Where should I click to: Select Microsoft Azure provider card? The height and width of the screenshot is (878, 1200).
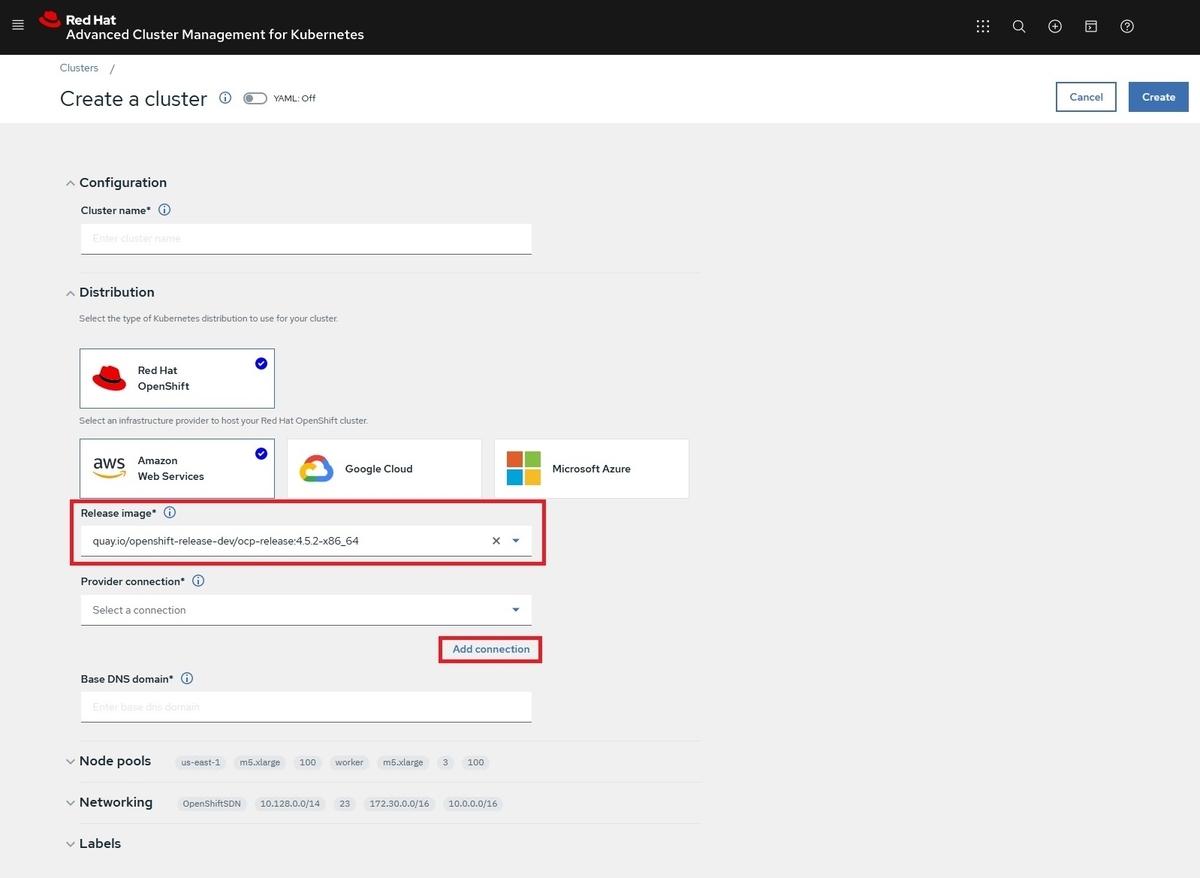click(591, 468)
